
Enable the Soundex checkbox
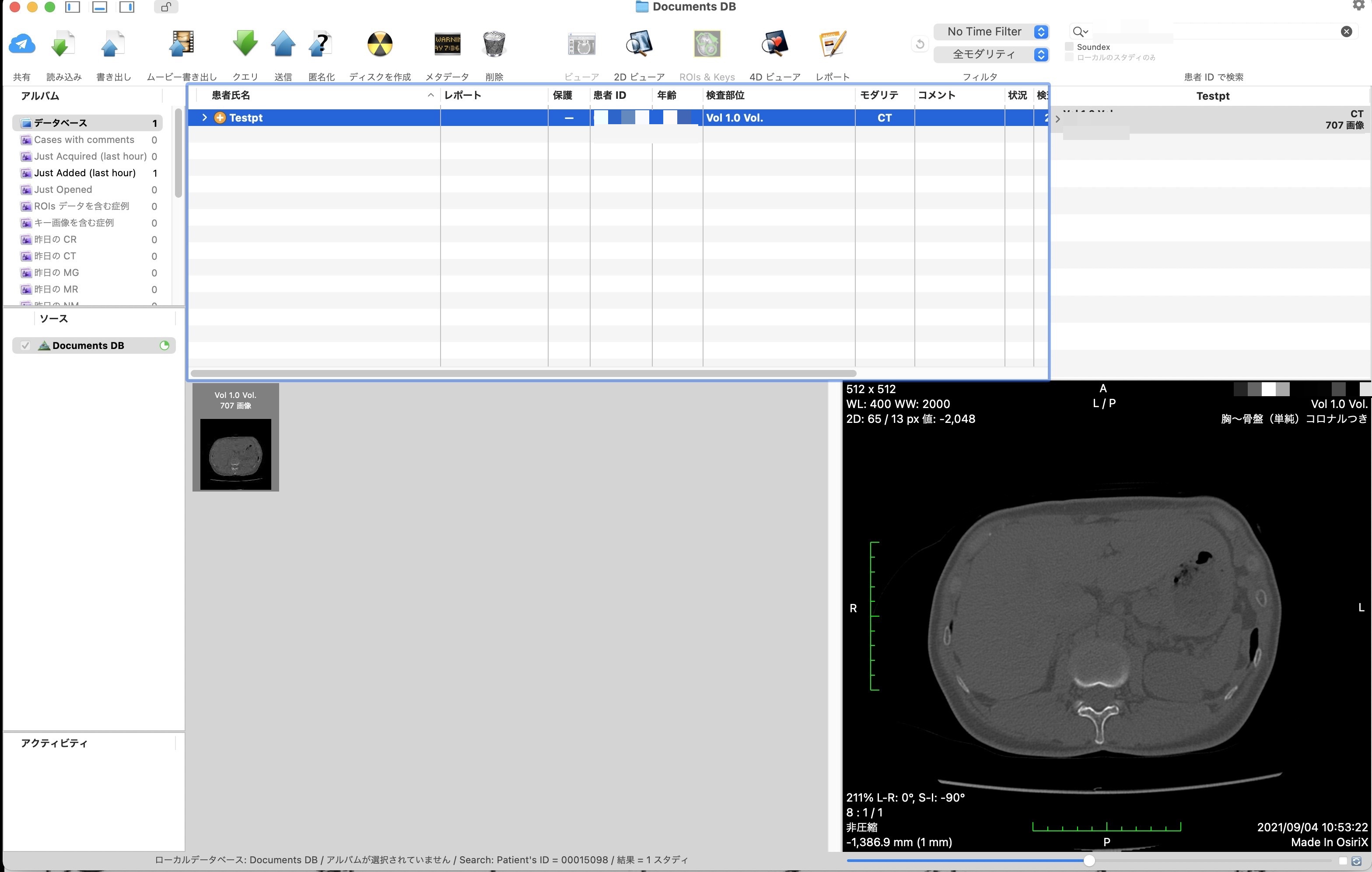pyautogui.click(x=1069, y=47)
